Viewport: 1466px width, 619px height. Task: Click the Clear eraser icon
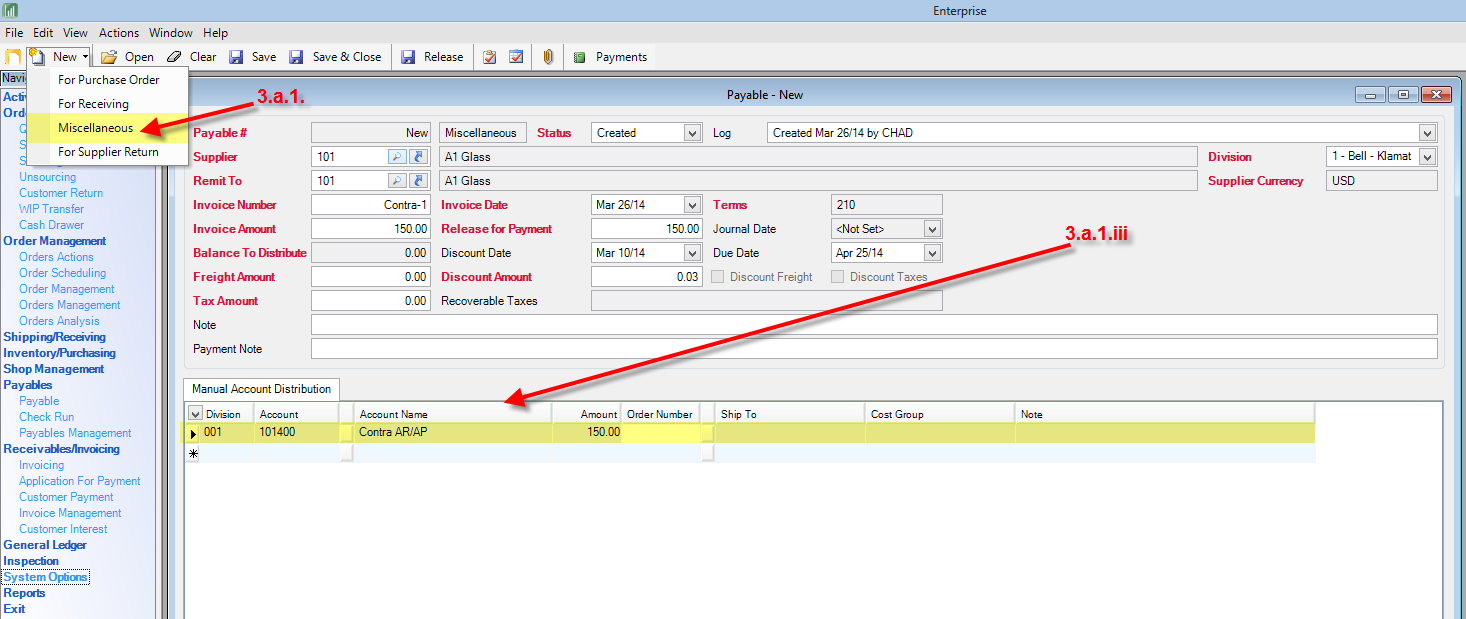click(175, 57)
